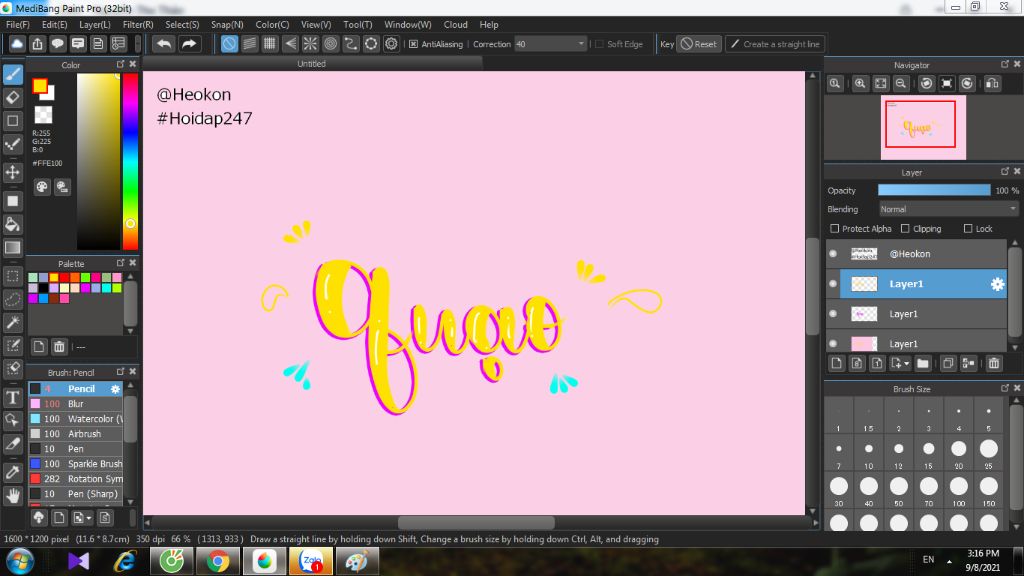Pick the yellow foreground color swatch
The image size is (1024, 576).
tap(40, 86)
